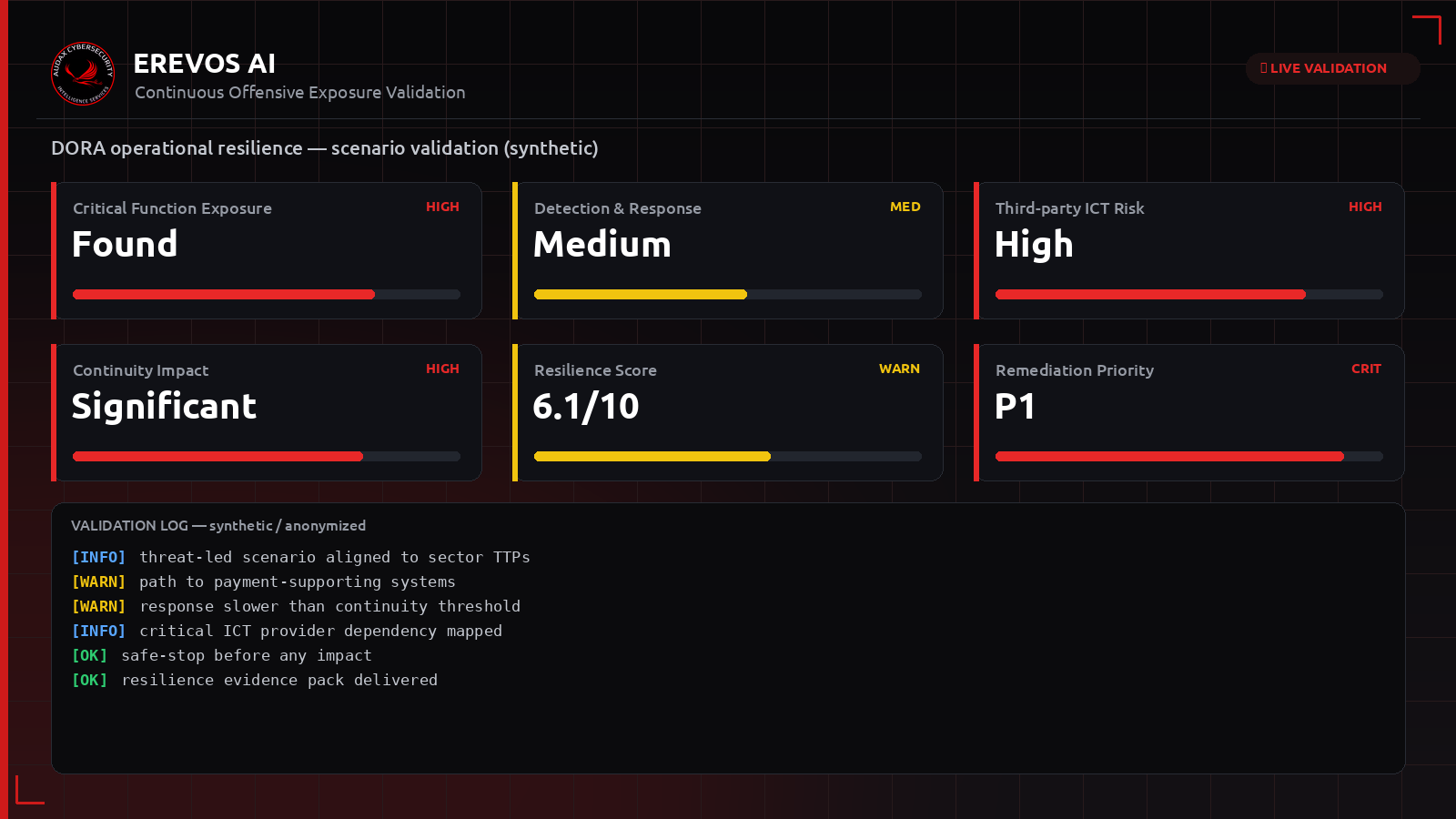The image size is (1456, 819).
Task: Click the Medium value
Action: coord(602,244)
